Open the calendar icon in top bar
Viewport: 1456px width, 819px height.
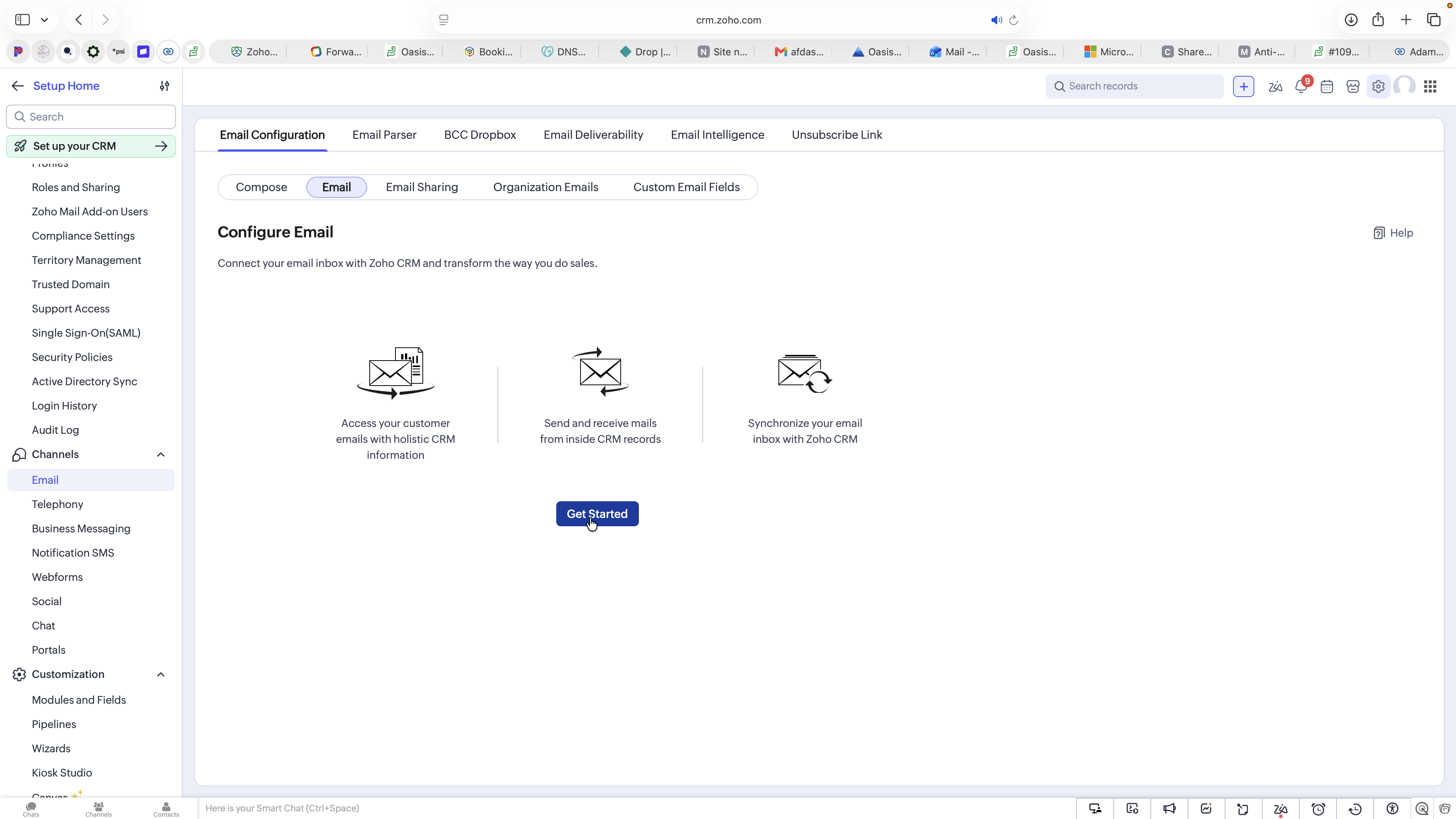pyautogui.click(x=1327, y=86)
